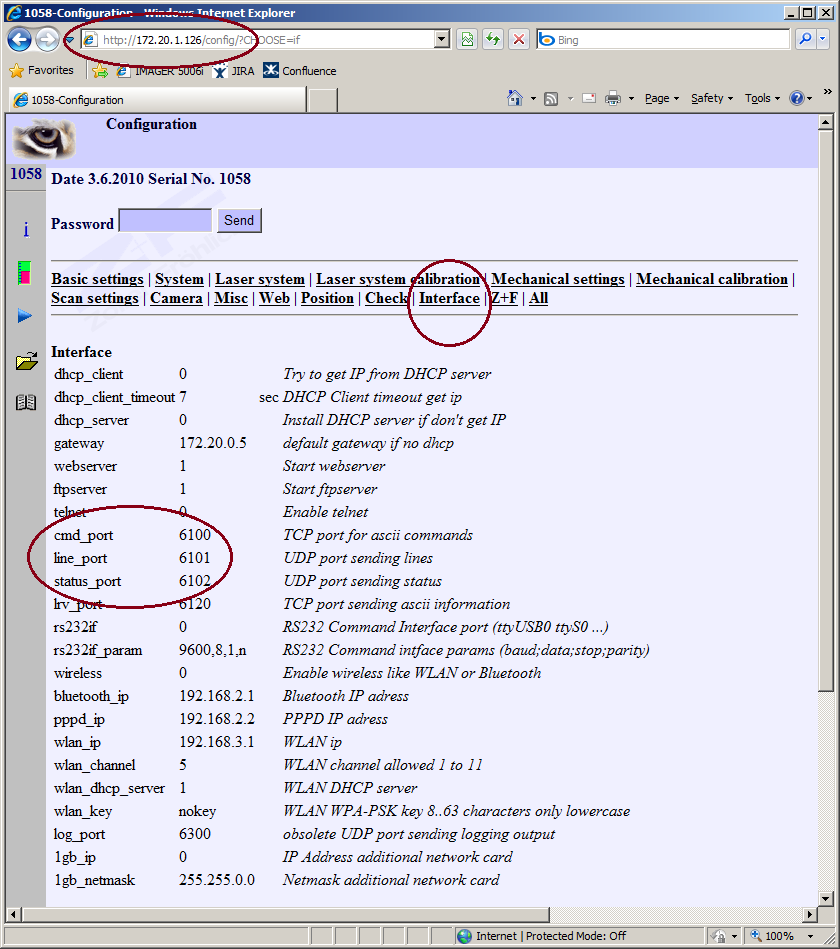Expand the command bar overflow chevron
Viewport: 840px width, 949px height.
(827, 91)
